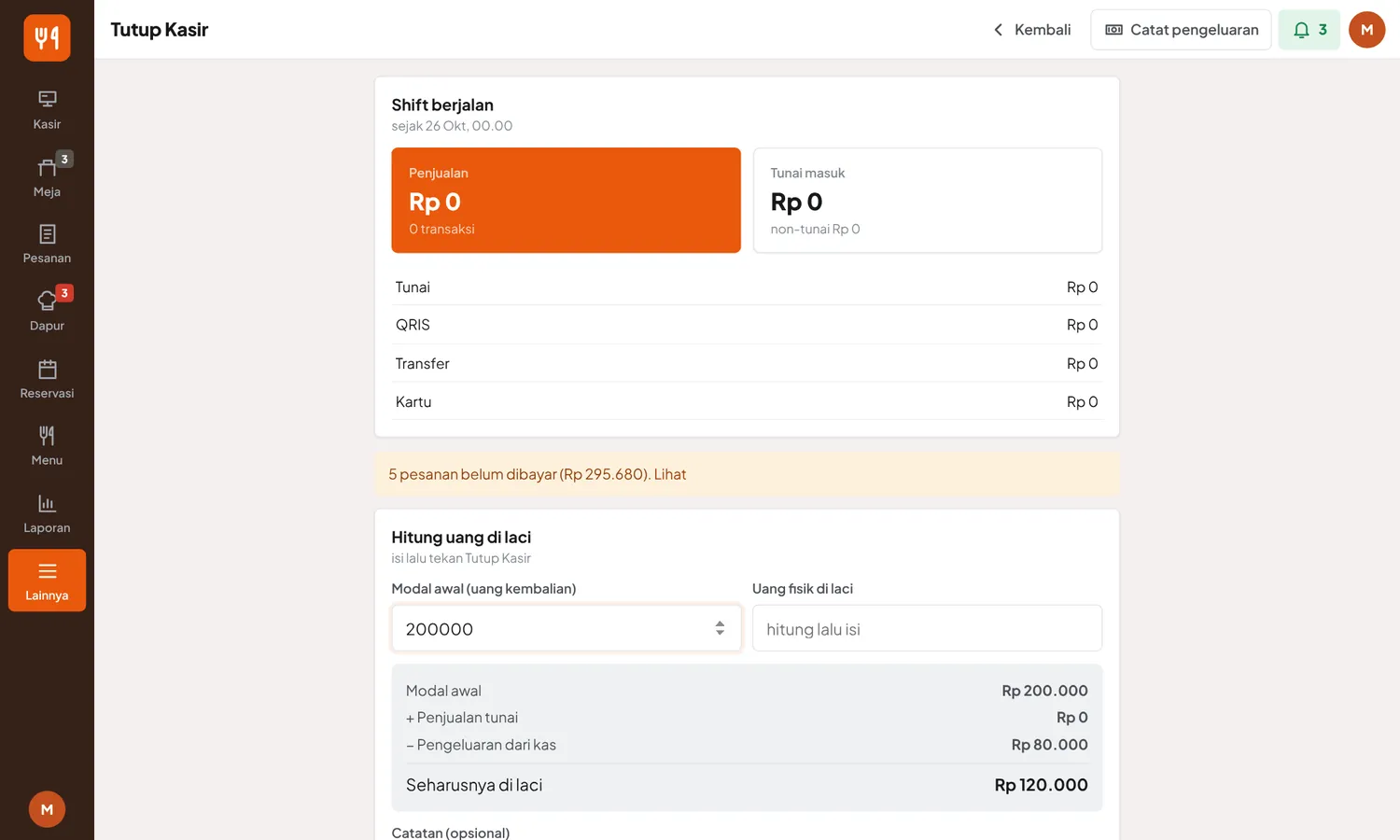Open the Dapur kitchen view
The height and width of the screenshot is (840, 1400).
click(47, 311)
